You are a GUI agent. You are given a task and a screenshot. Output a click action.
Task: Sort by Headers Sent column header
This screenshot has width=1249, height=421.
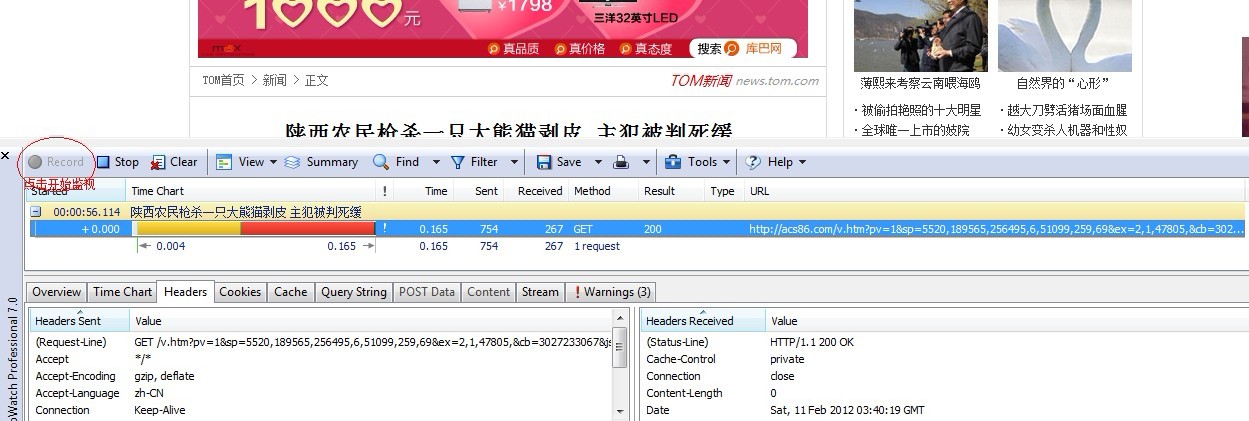click(x=79, y=321)
